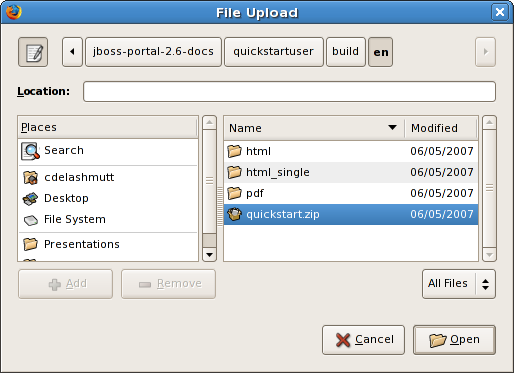Open the html folder
Screen dimensions: 514x373
[351, 151]
